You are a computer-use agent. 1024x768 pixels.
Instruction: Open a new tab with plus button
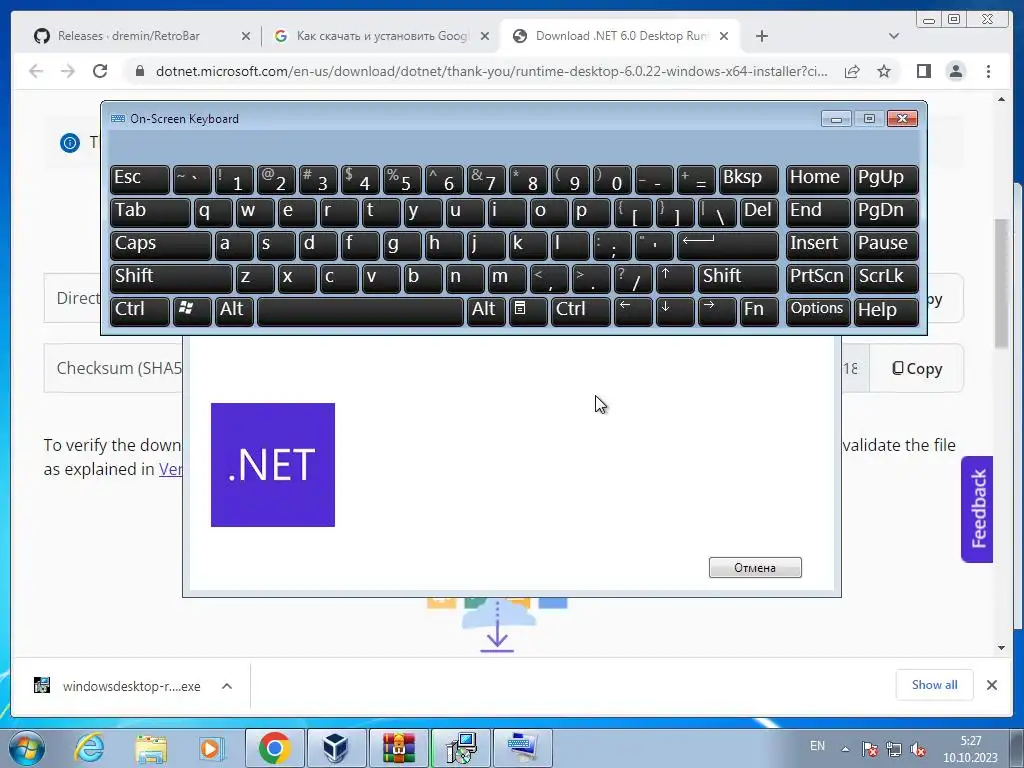coord(761,36)
